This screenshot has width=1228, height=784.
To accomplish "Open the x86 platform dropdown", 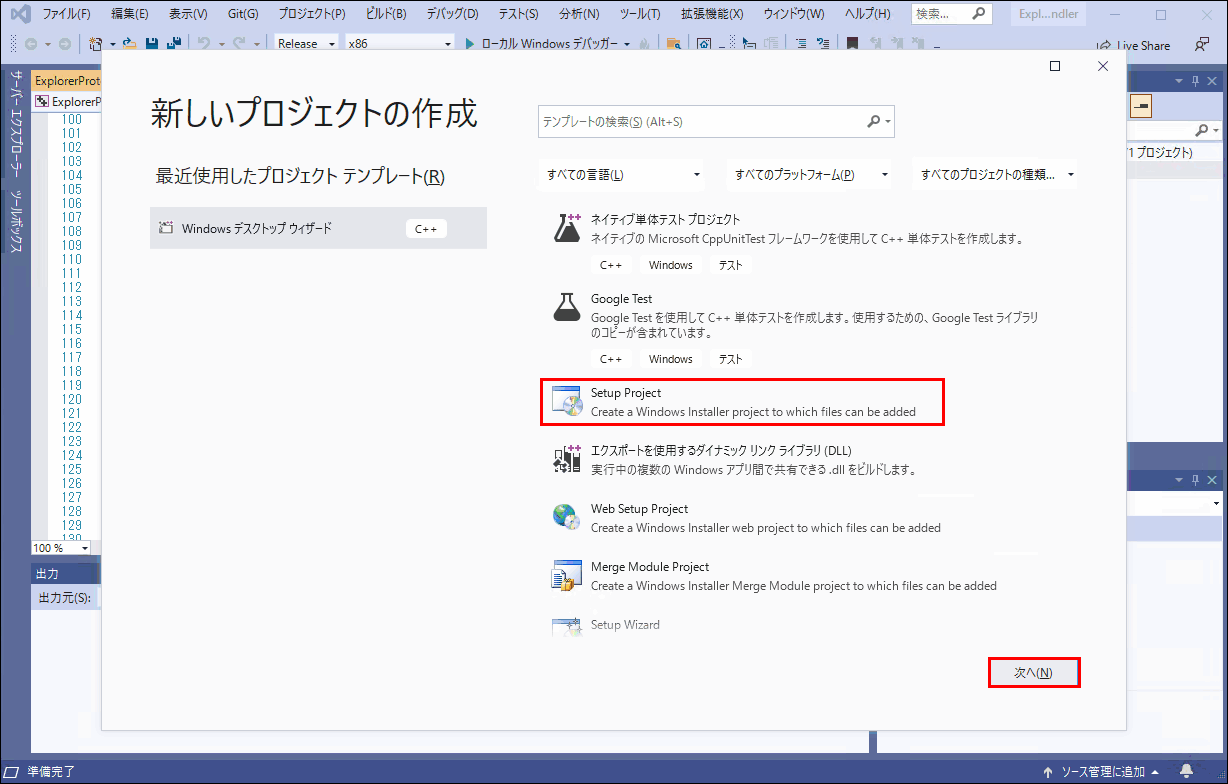I will coord(399,44).
